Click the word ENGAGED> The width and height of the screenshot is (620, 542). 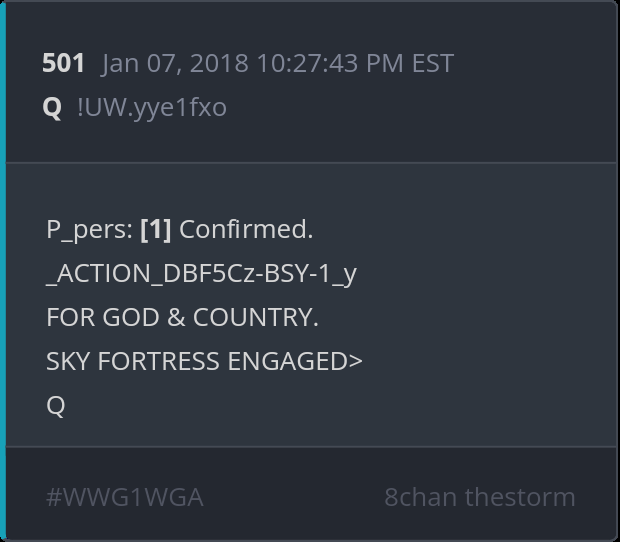click(x=295, y=361)
